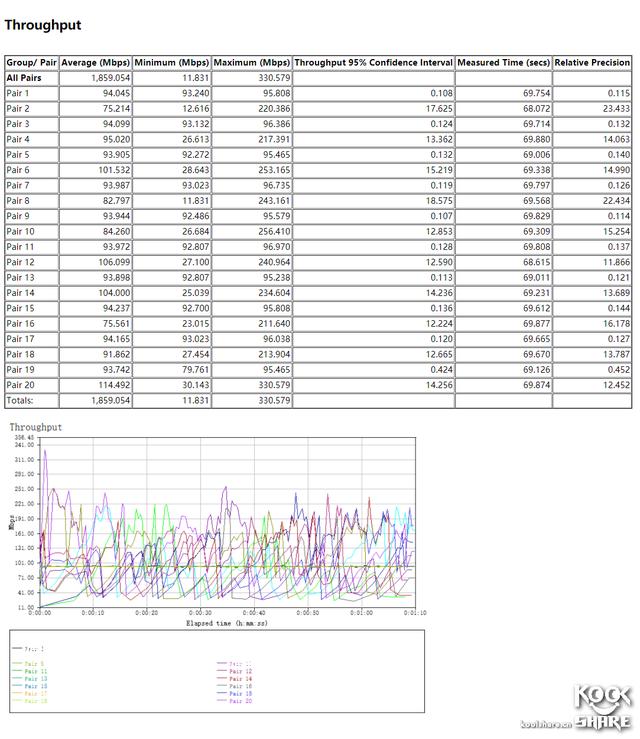This screenshot has width=640, height=739.
Task: Select the Pair 12 row label
Action: click(x=20, y=262)
